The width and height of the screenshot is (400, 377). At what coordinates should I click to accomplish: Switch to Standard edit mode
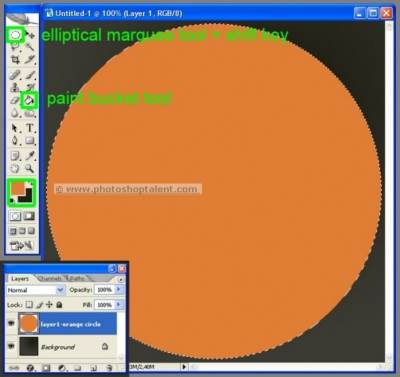15,216
